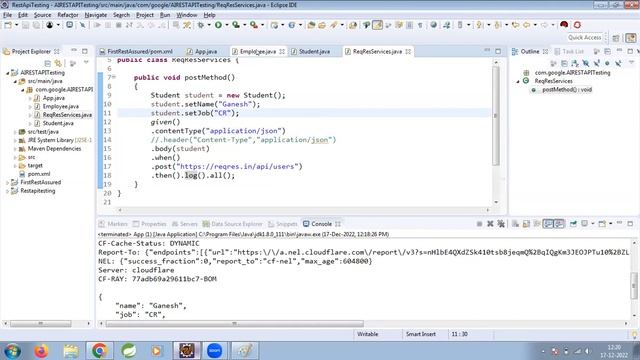This screenshot has width=640, height=360.
Task: Toggle Scroll Lock in Console toolbar
Action: (x=527, y=224)
